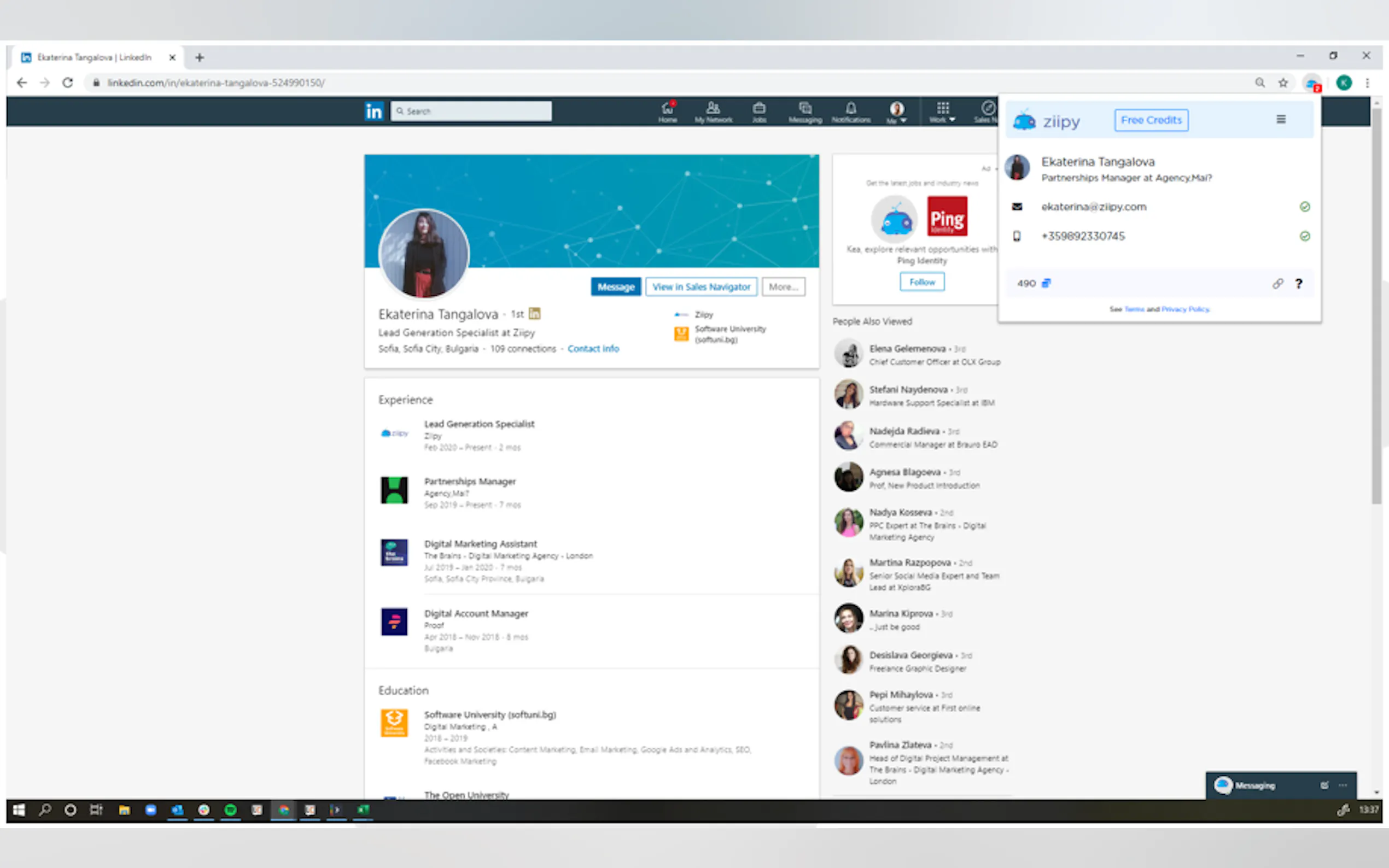
Task: Click the Software University logo in Education
Action: (x=394, y=723)
